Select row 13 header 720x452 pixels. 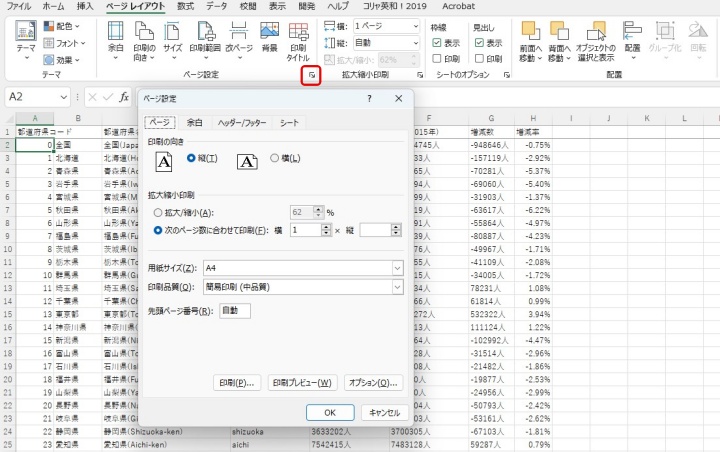pos(8,288)
